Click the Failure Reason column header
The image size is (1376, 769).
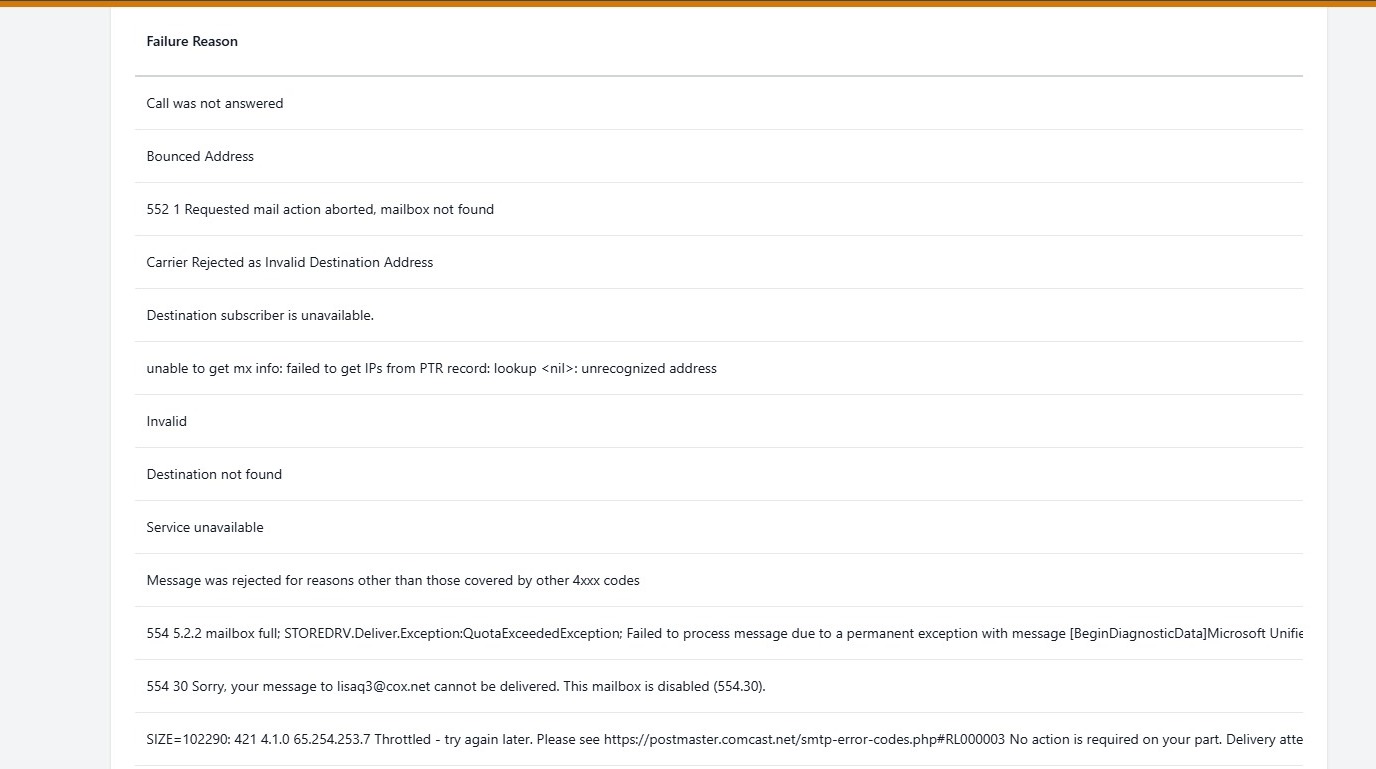[192, 41]
